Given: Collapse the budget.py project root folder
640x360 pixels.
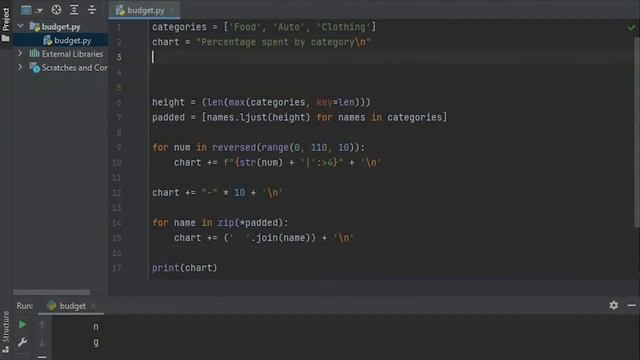Looking at the screenshot, I should (20, 27).
